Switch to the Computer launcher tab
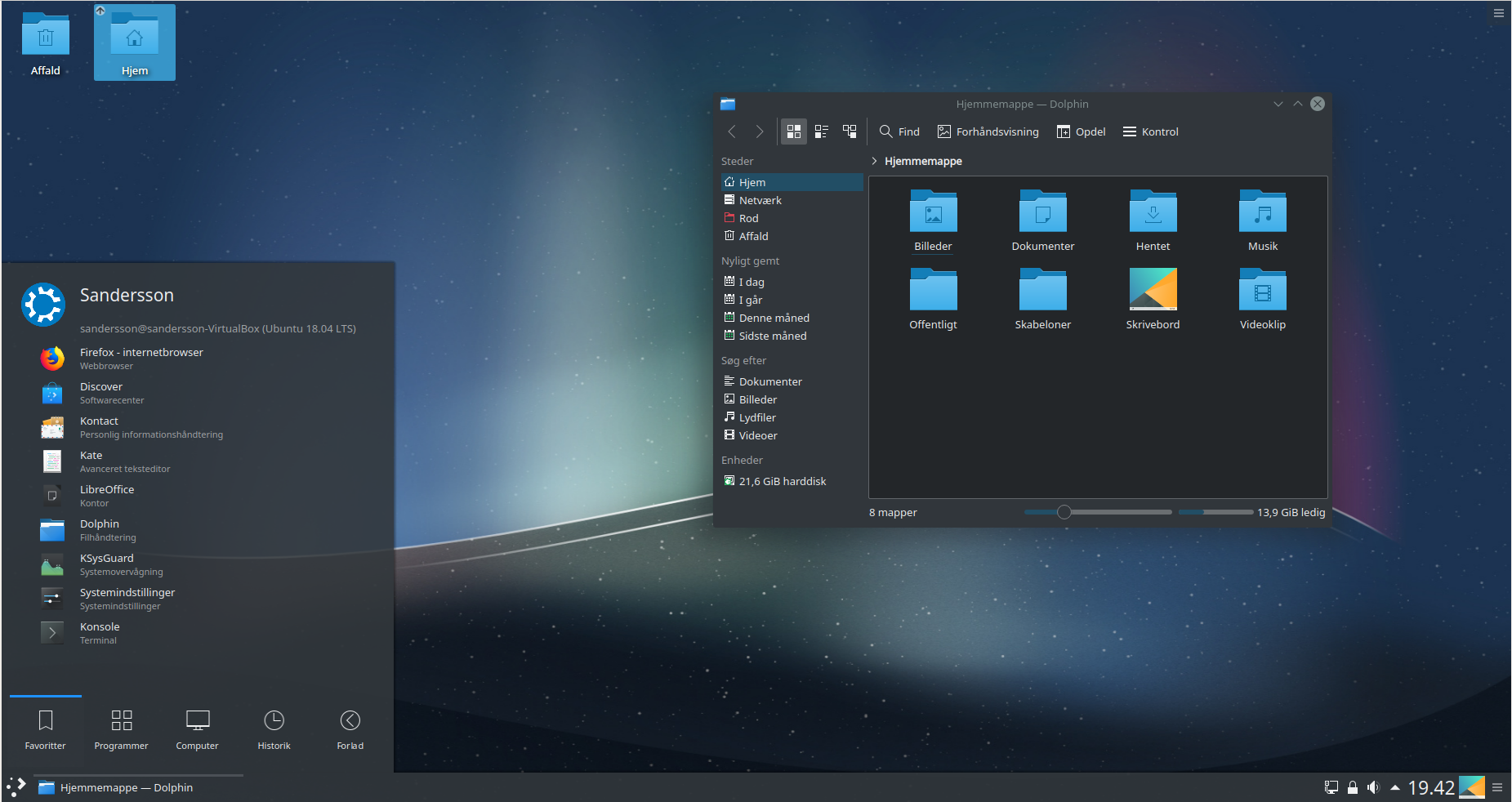Image resolution: width=1512 pixels, height=802 pixels. pyautogui.click(x=198, y=729)
